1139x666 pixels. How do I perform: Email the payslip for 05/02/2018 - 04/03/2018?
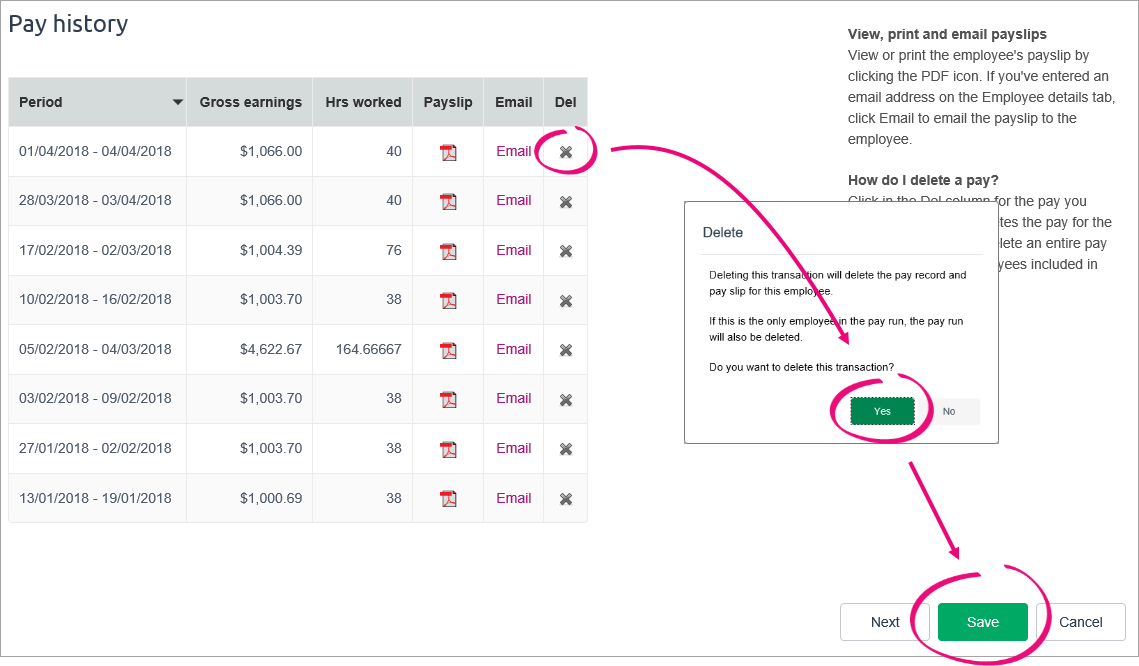[x=513, y=349]
